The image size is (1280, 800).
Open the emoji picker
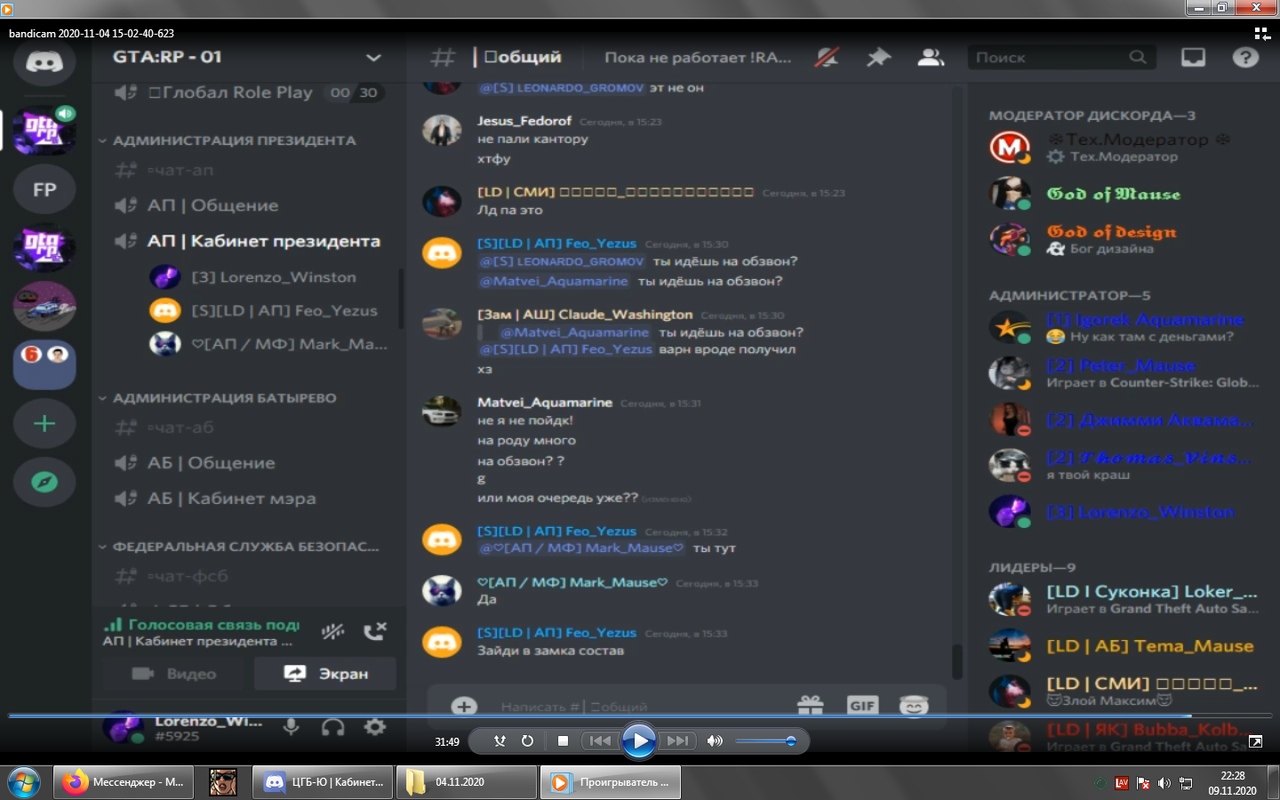tap(913, 706)
